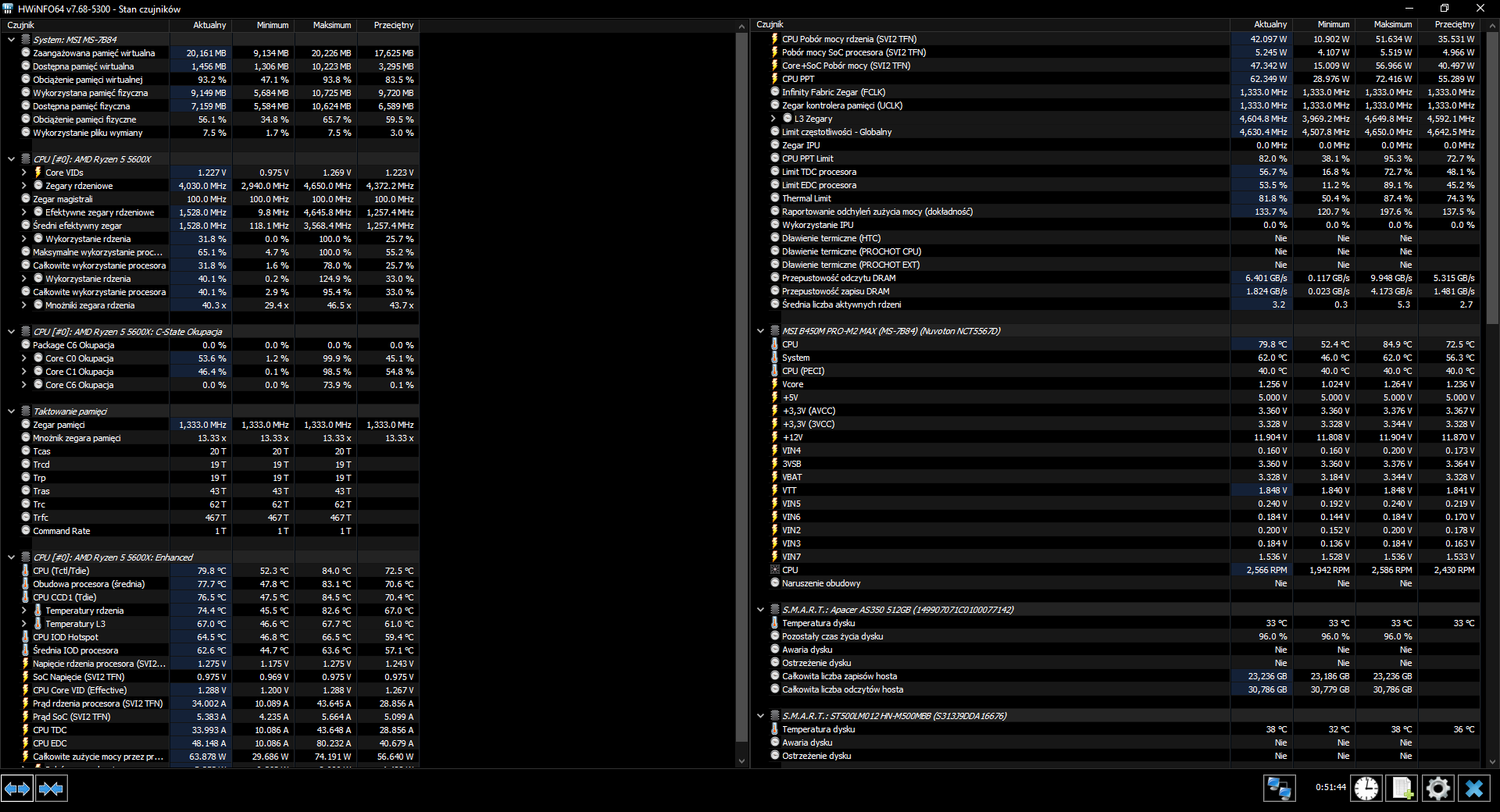Click the lightning icon beside CPU EDC

25,743
